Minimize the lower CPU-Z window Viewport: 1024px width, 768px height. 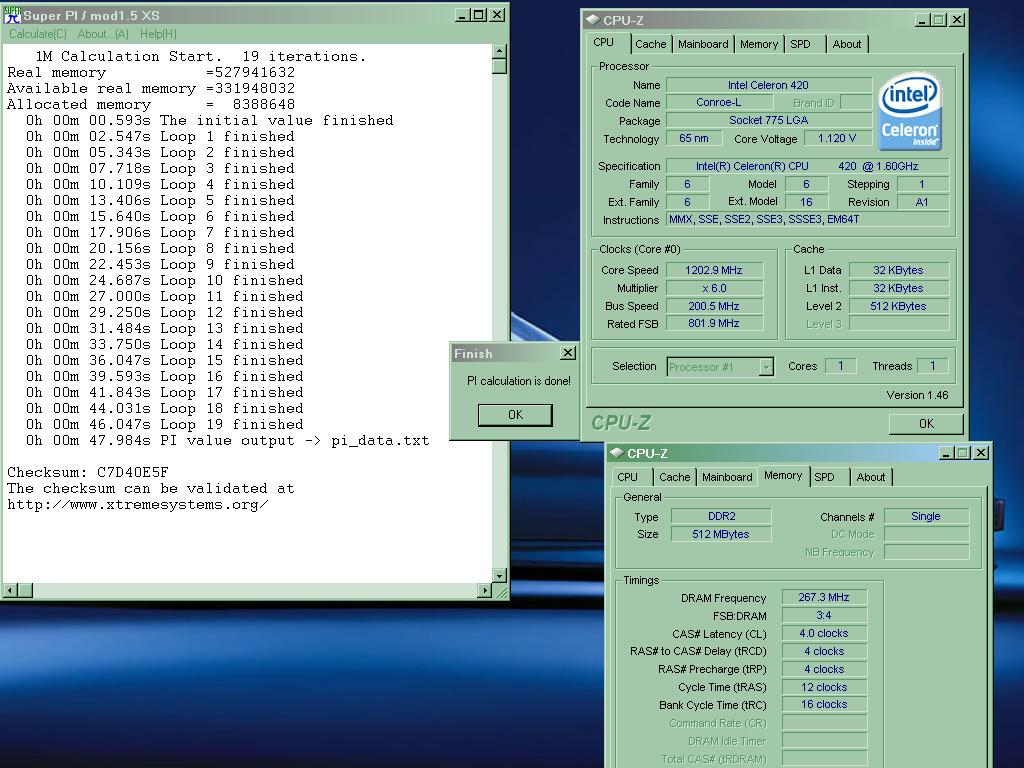pyautogui.click(x=946, y=453)
